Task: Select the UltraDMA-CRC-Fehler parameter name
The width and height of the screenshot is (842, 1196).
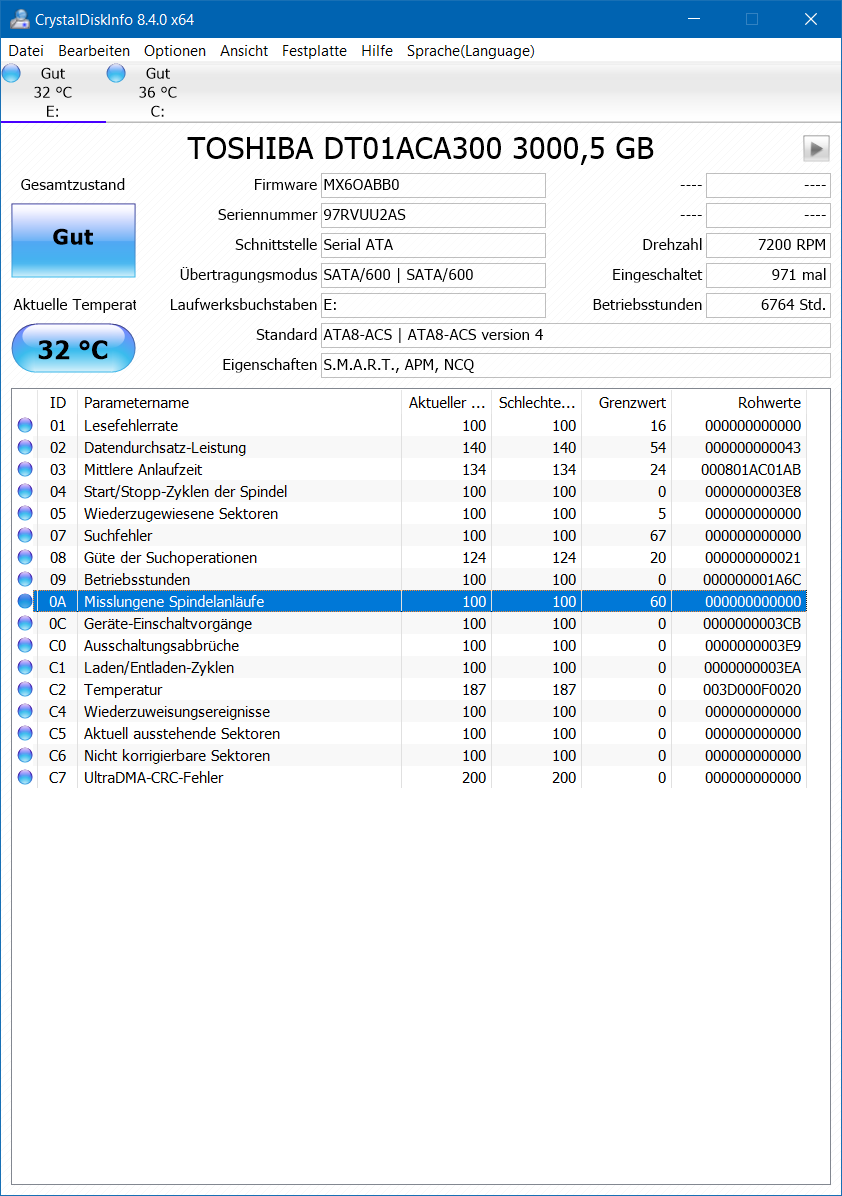Action: (x=153, y=778)
